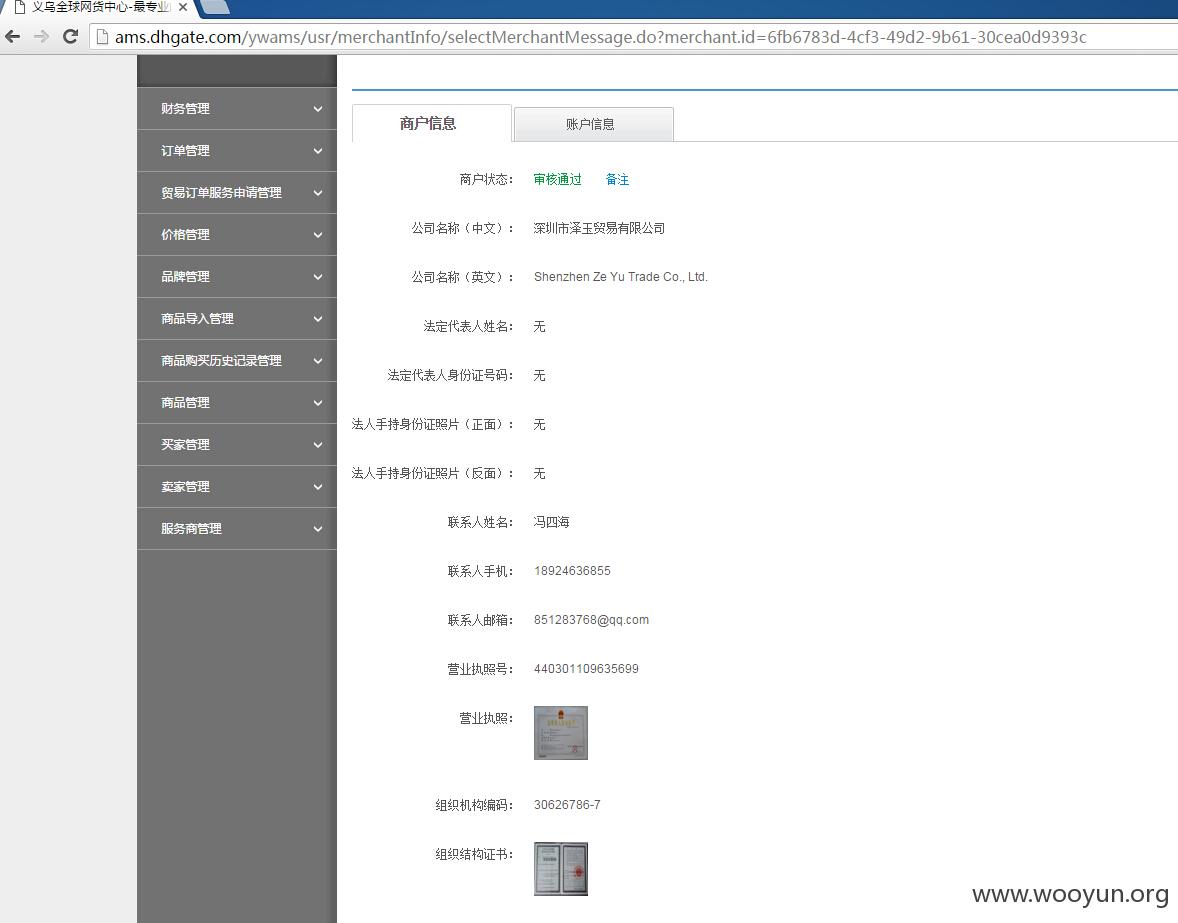The width and height of the screenshot is (1178, 923).
Task: Open the 买家管理 sidebar menu
Action: [x=237, y=445]
